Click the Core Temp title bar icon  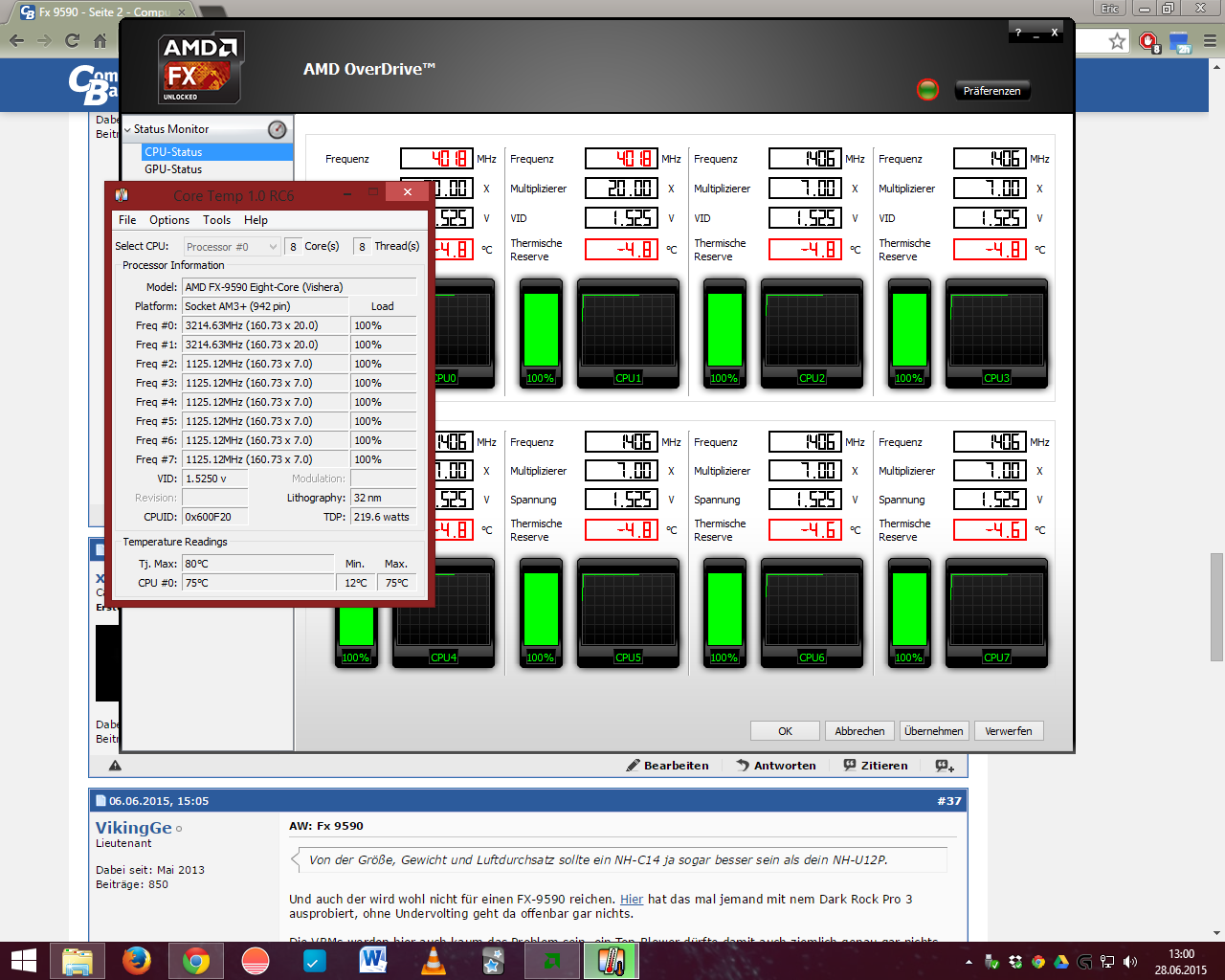pos(122,194)
